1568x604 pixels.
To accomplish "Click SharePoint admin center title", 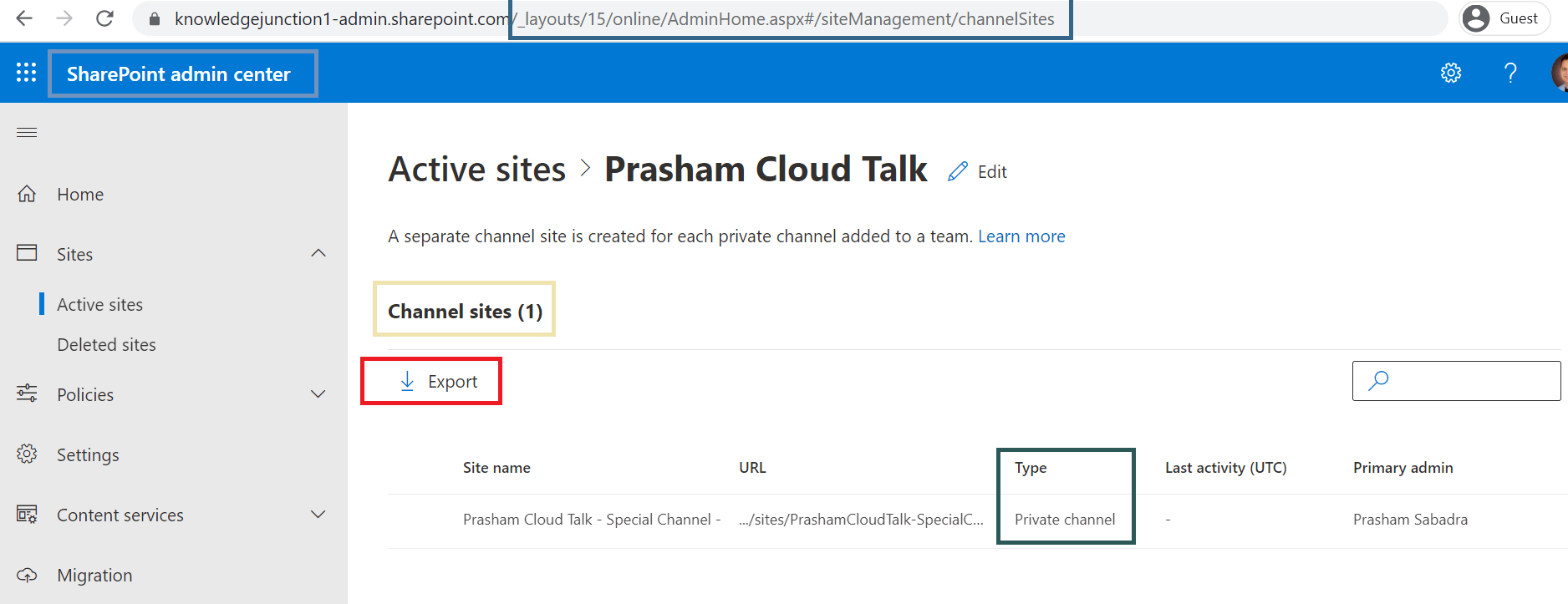I will coord(179,74).
